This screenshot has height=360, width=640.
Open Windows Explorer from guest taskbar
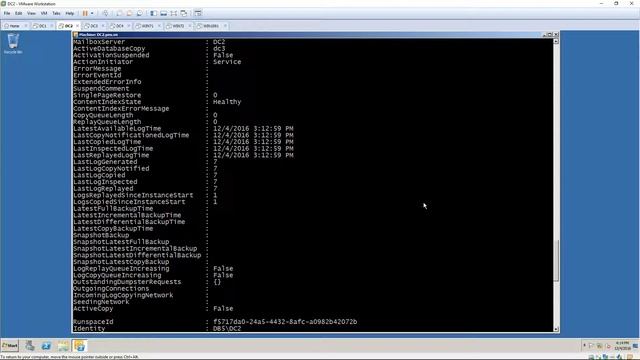(x=63, y=346)
